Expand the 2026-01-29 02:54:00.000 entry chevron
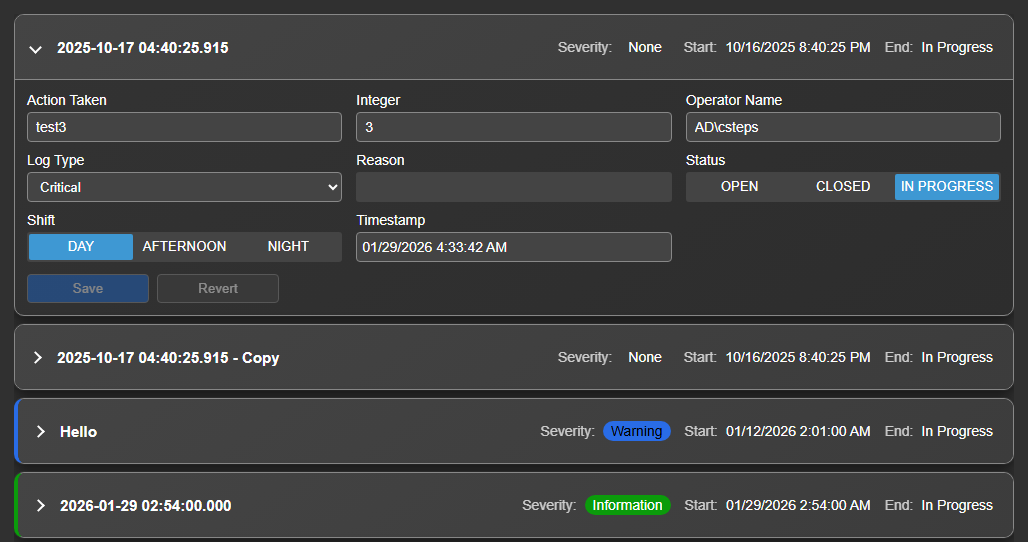Viewport: 1028px width, 542px height. (41, 505)
